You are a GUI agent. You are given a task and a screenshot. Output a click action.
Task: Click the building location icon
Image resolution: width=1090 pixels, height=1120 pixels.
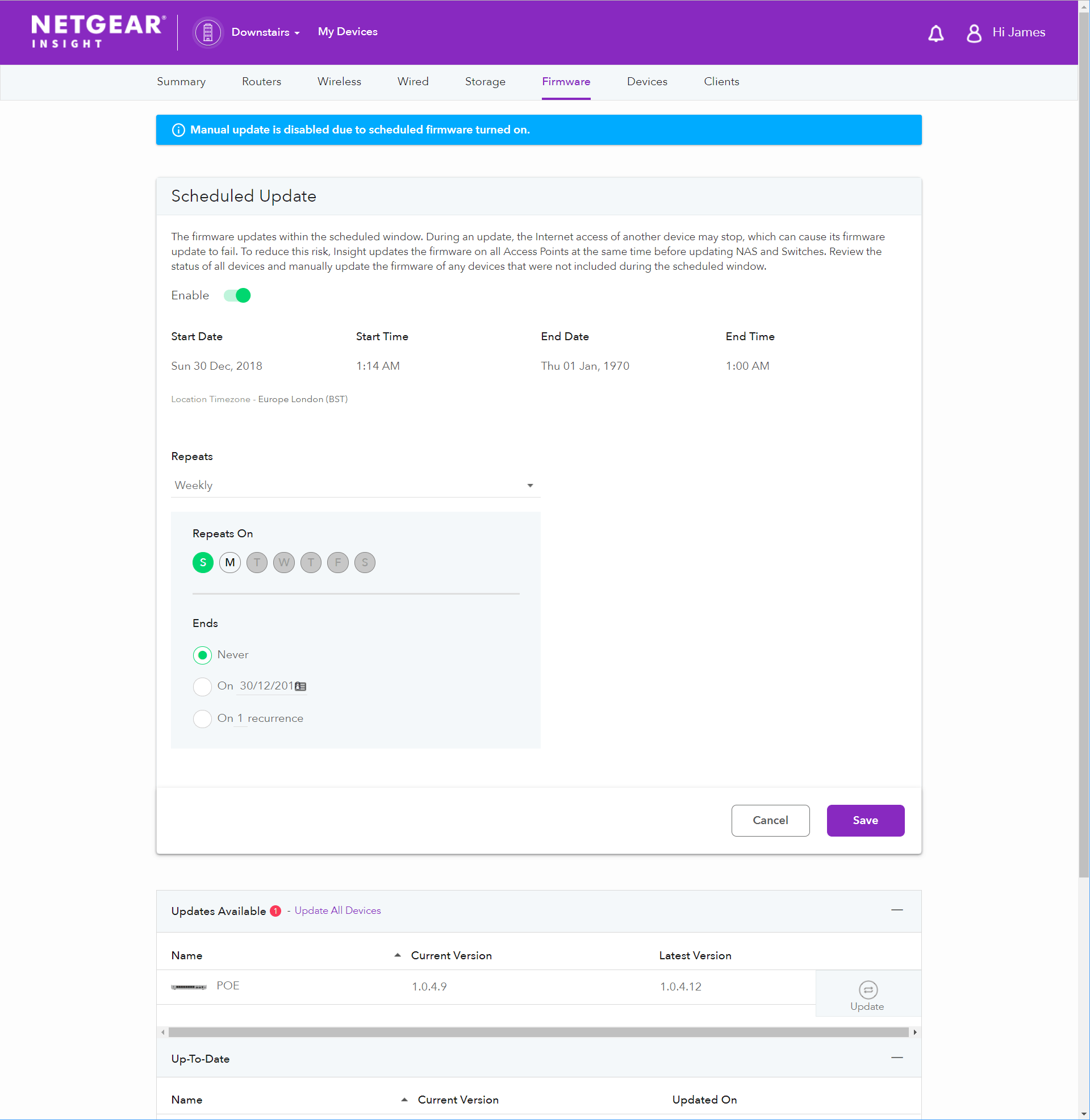(208, 32)
